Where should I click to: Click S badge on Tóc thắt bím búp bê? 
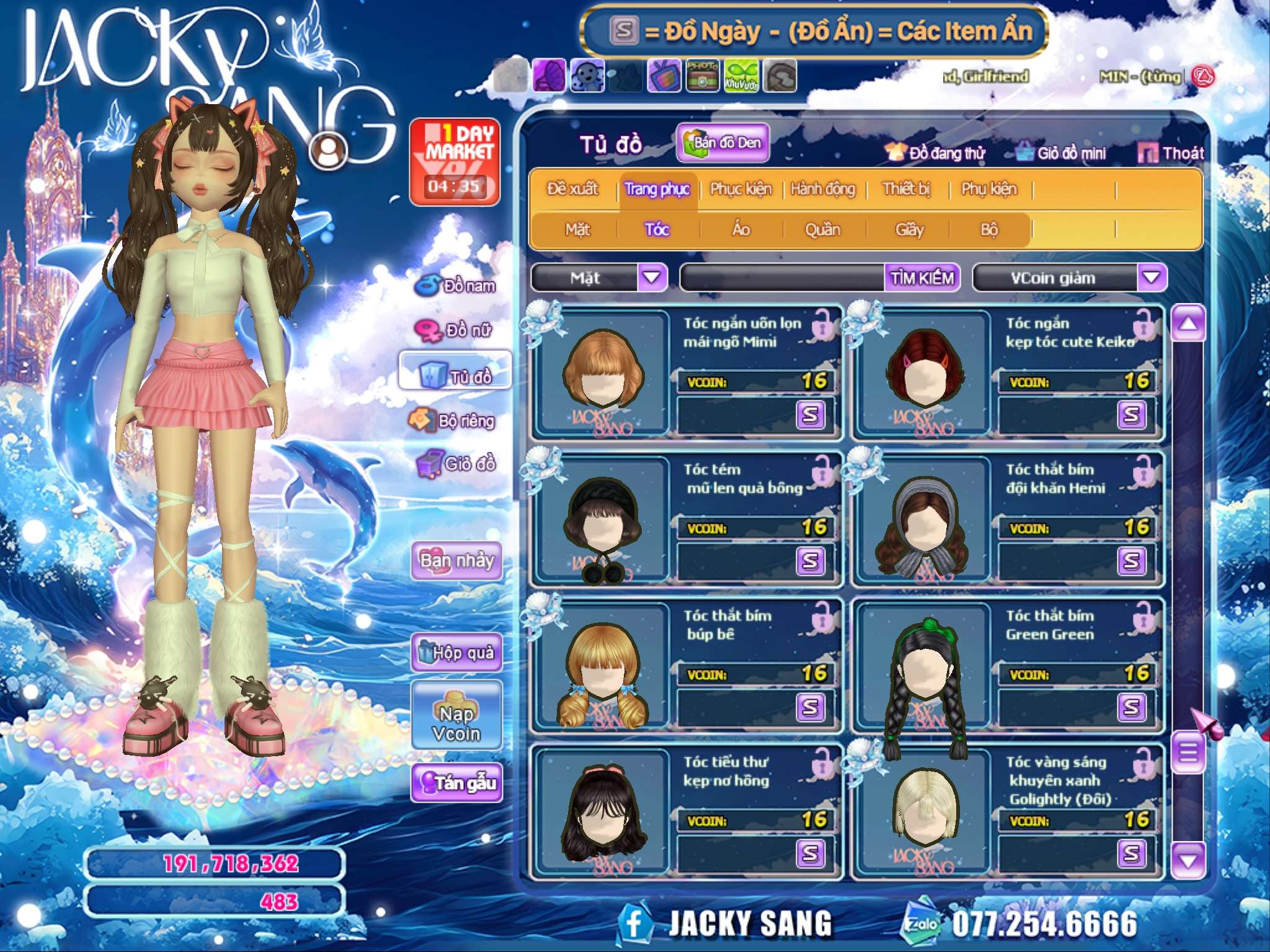(810, 707)
